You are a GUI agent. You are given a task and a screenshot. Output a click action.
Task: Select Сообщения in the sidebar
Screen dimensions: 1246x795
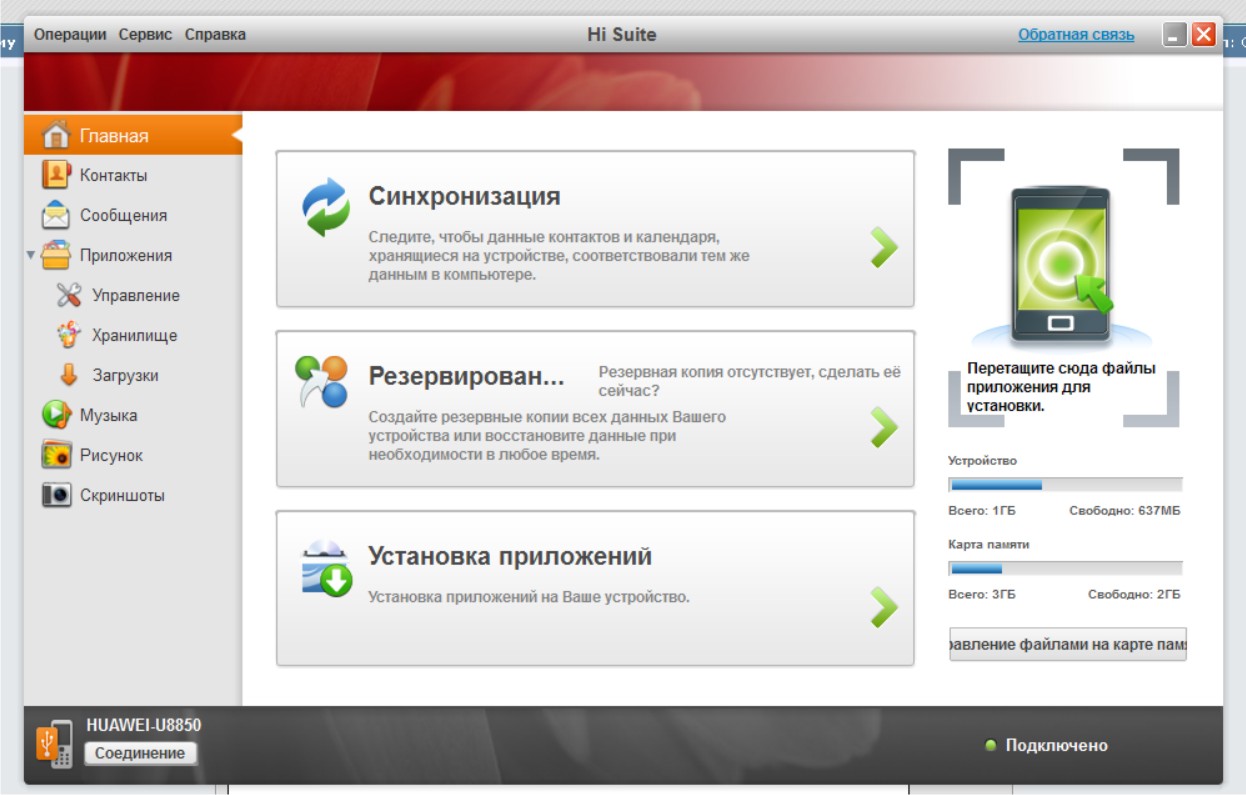click(x=133, y=215)
